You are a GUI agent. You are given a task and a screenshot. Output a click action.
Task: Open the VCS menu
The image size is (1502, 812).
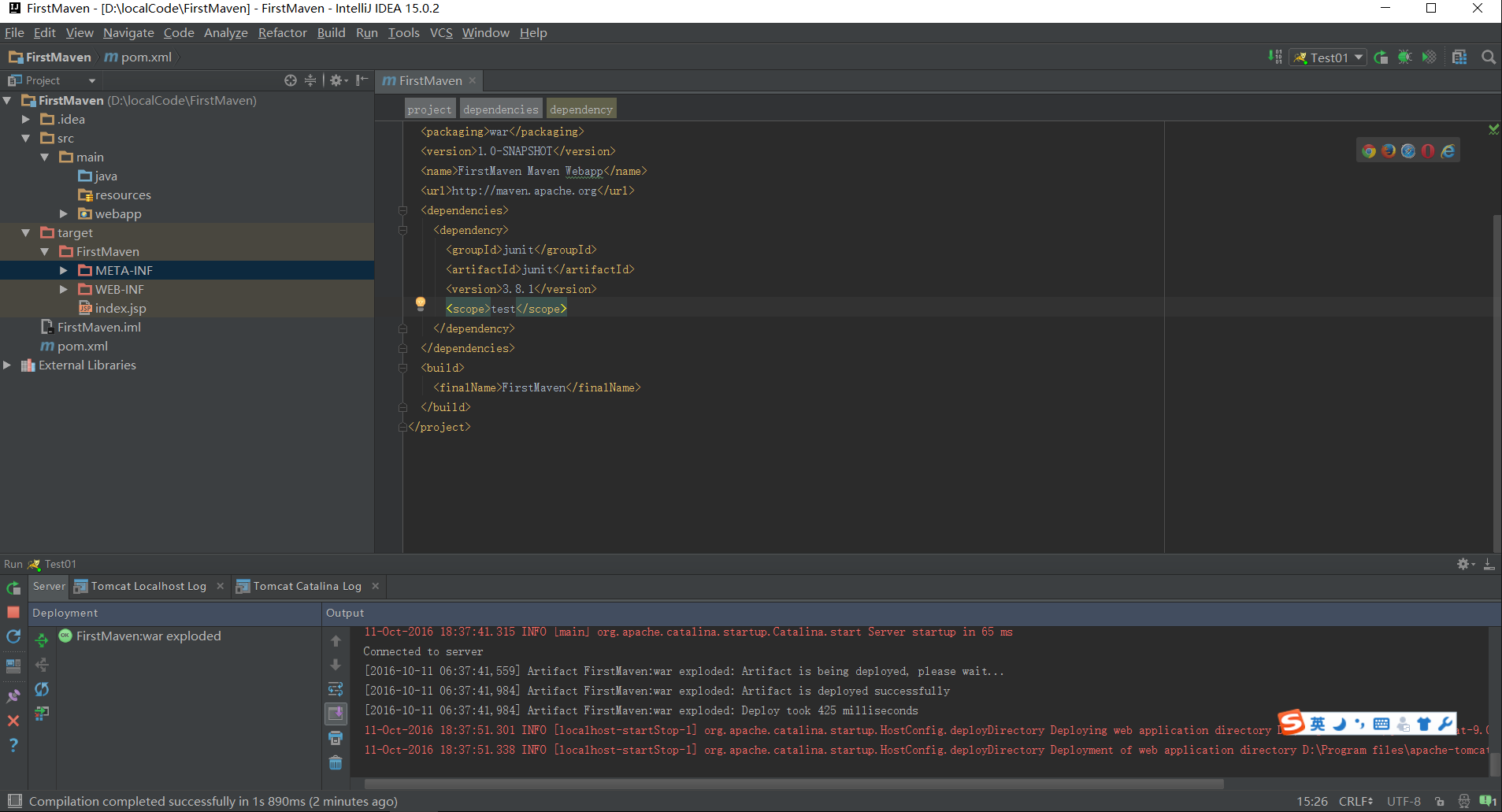point(441,33)
